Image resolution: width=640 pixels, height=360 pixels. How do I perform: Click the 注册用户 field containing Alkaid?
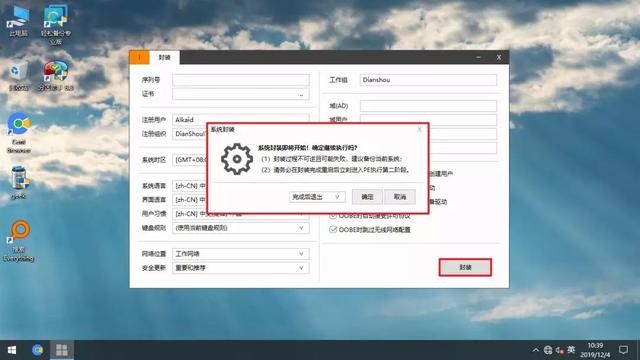241,119
